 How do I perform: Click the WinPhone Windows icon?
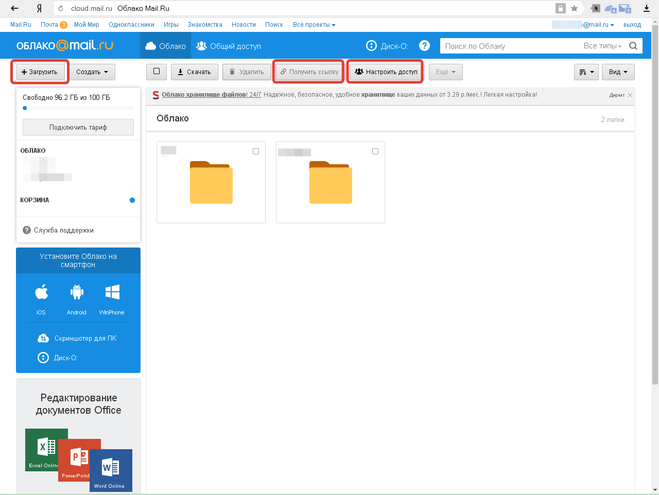point(112,293)
